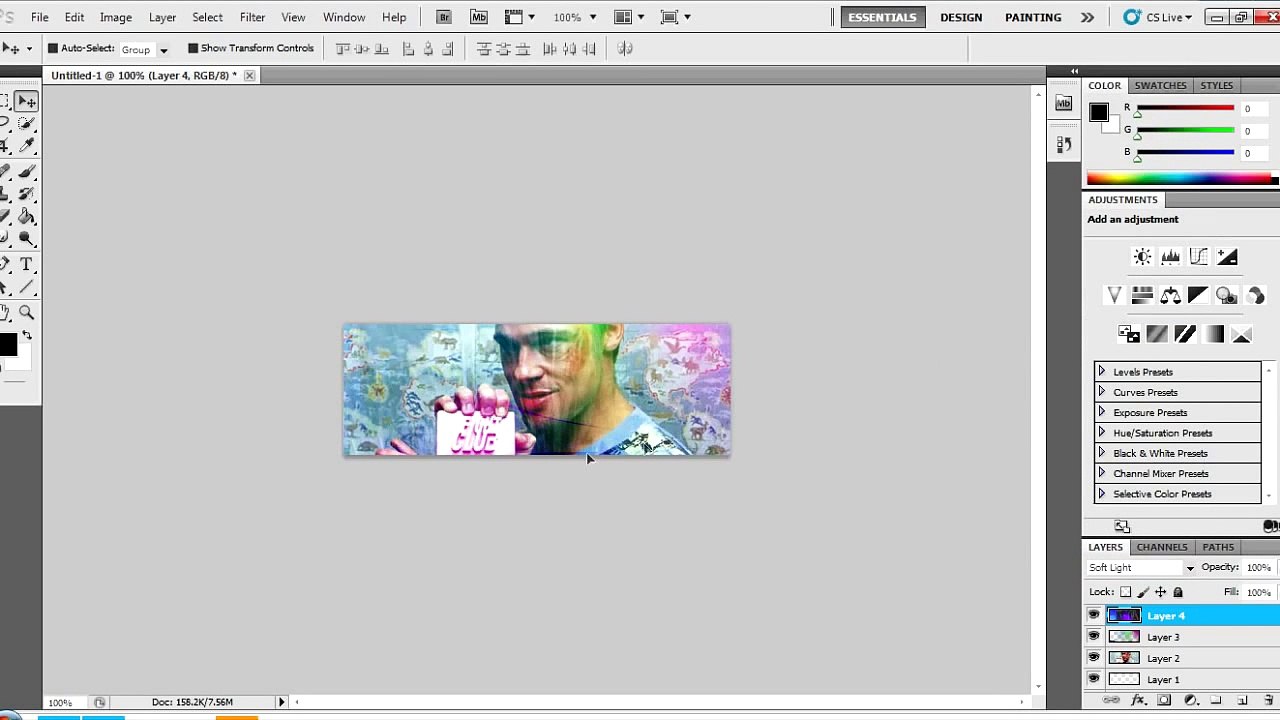1280x720 pixels.
Task: Add a Curves adjustment
Action: pyautogui.click(x=1199, y=257)
